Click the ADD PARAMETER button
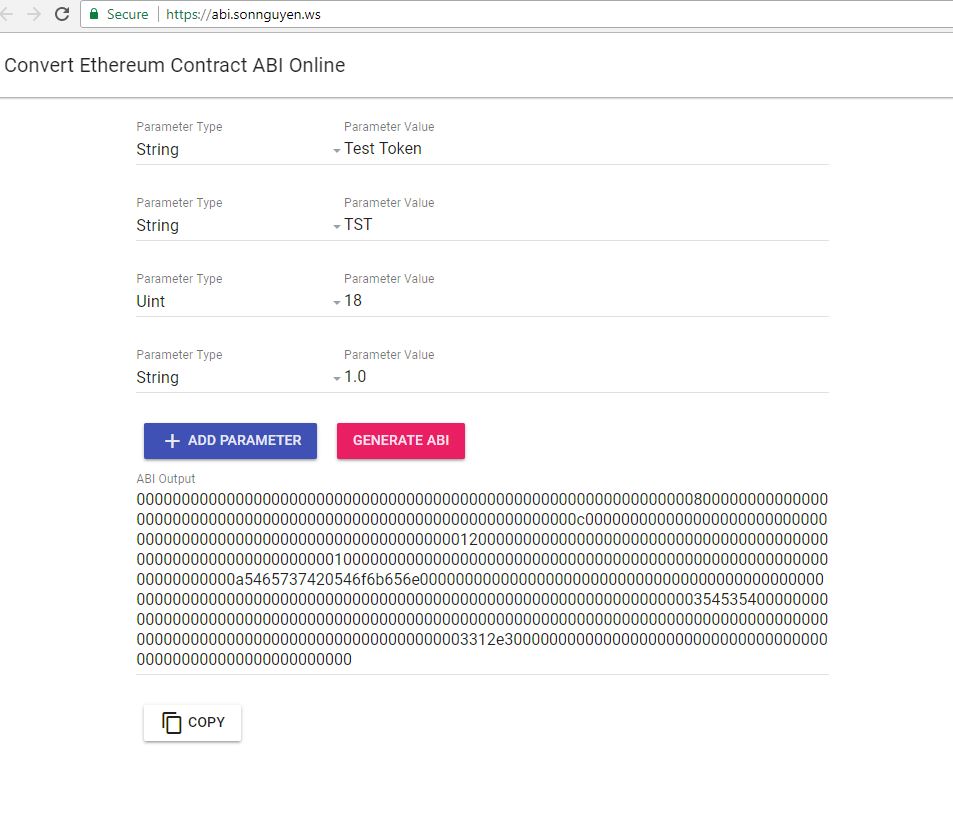Image resolution: width=953 pixels, height=813 pixels. tap(230, 441)
